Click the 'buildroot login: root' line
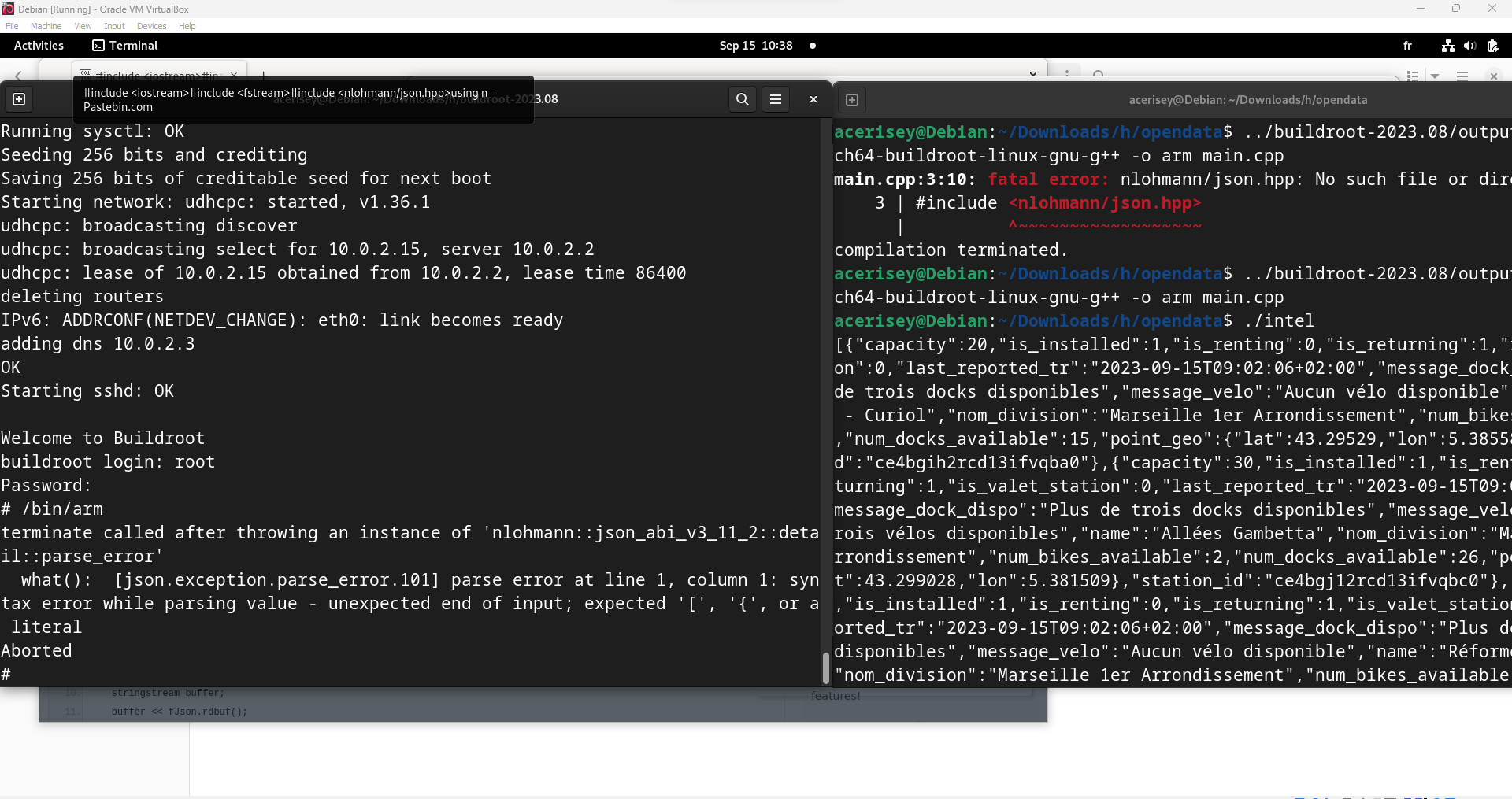The width and height of the screenshot is (1512, 799). point(108,462)
